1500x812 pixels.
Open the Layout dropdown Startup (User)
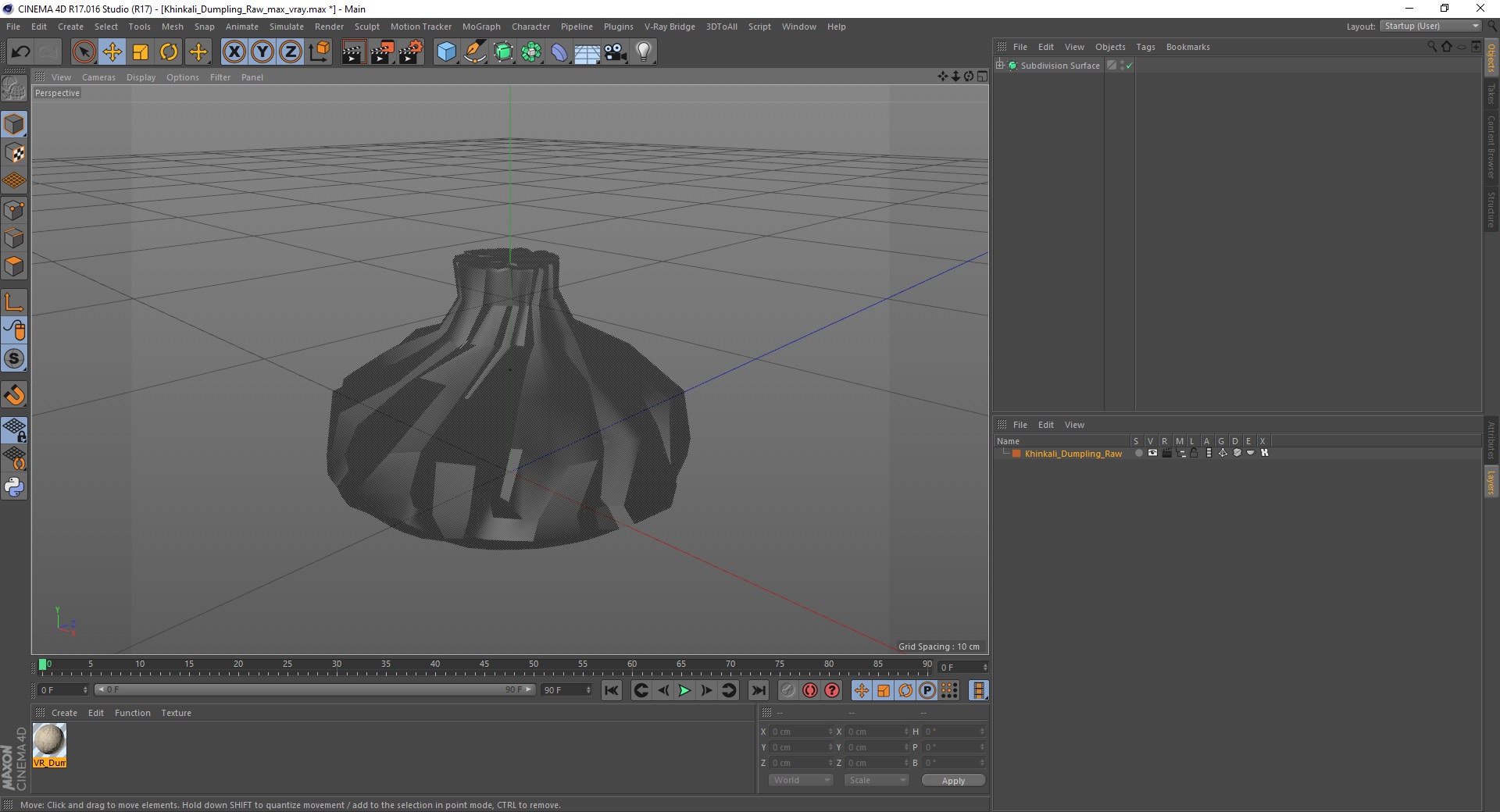point(1430,26)
